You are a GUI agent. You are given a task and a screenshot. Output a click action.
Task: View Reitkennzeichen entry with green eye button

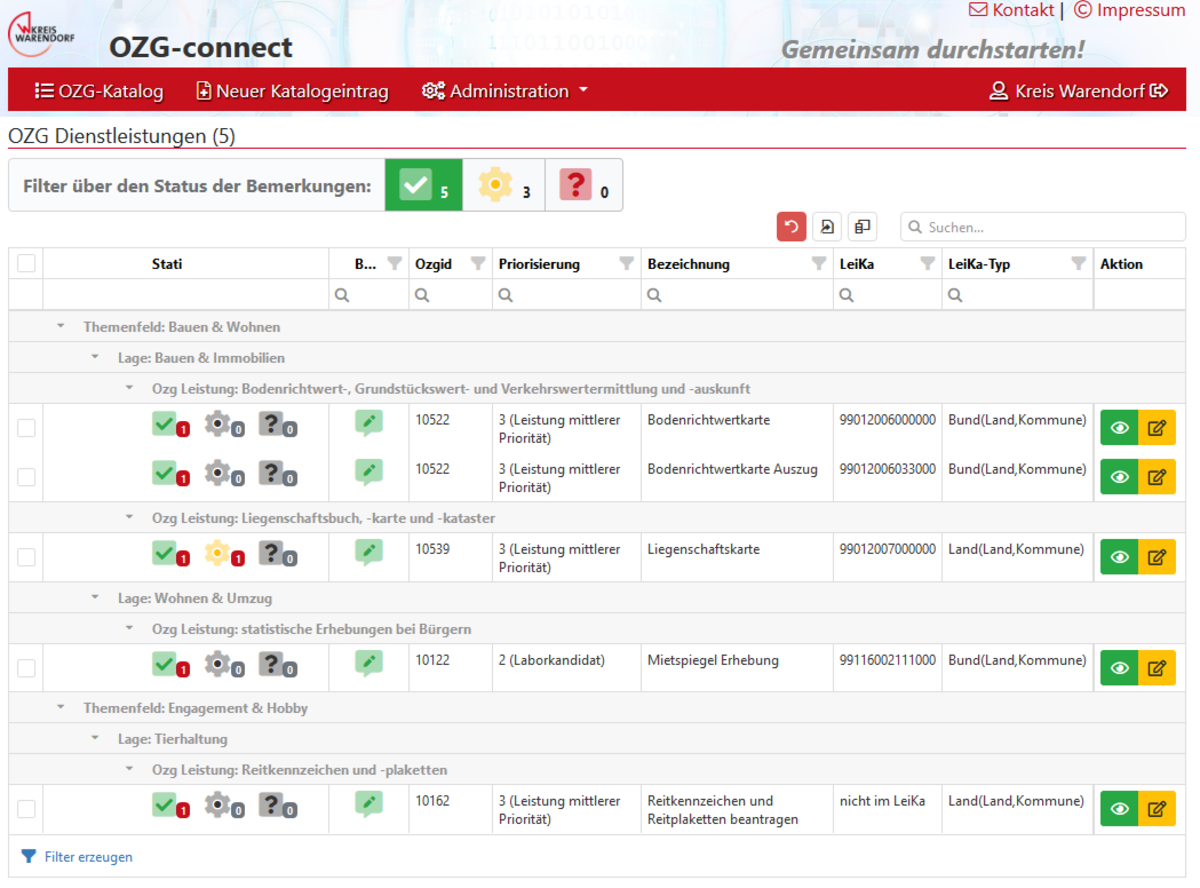(x=1119, y=809)
